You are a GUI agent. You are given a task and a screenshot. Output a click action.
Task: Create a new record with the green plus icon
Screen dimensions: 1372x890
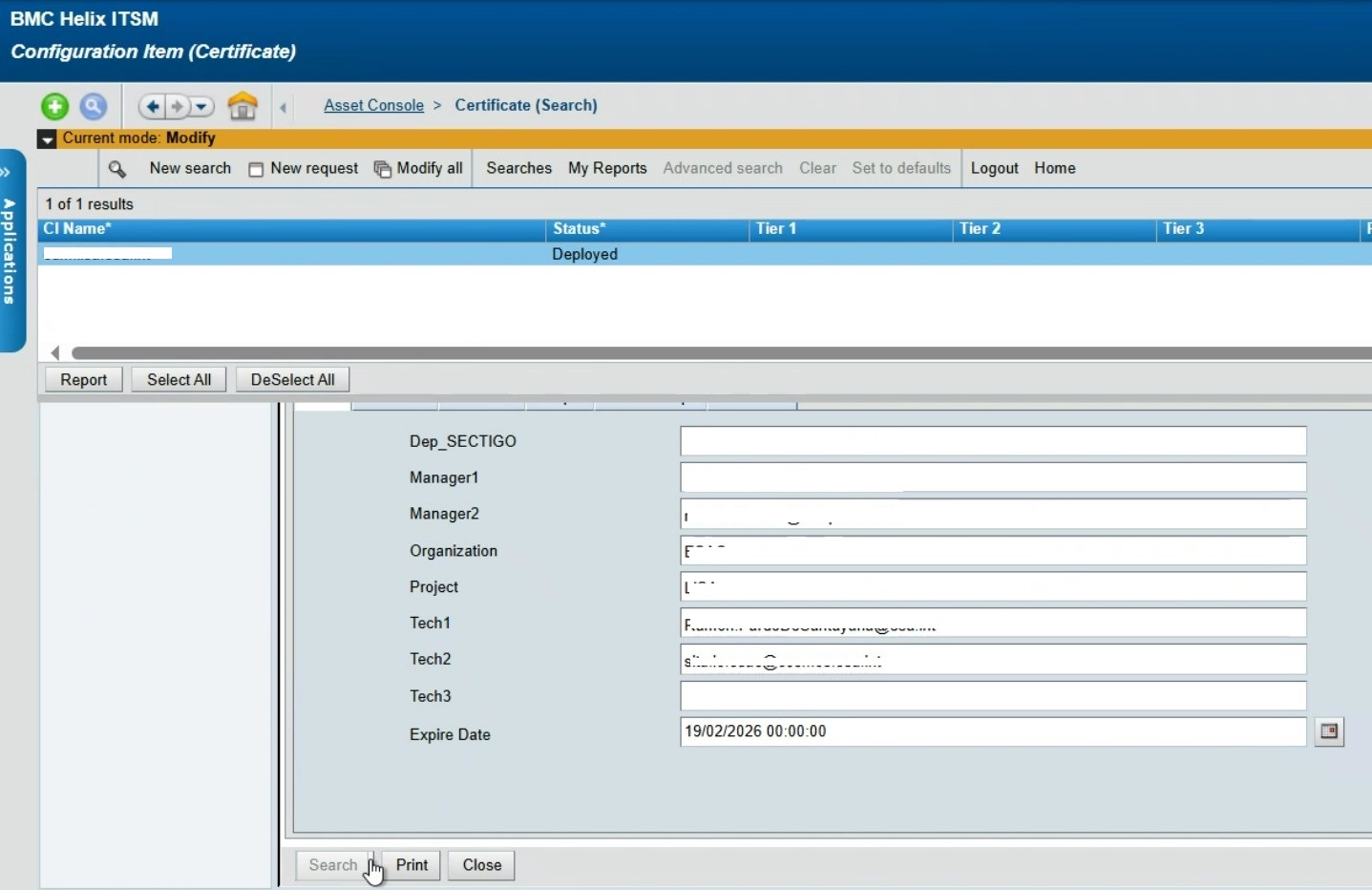[54, 106]
